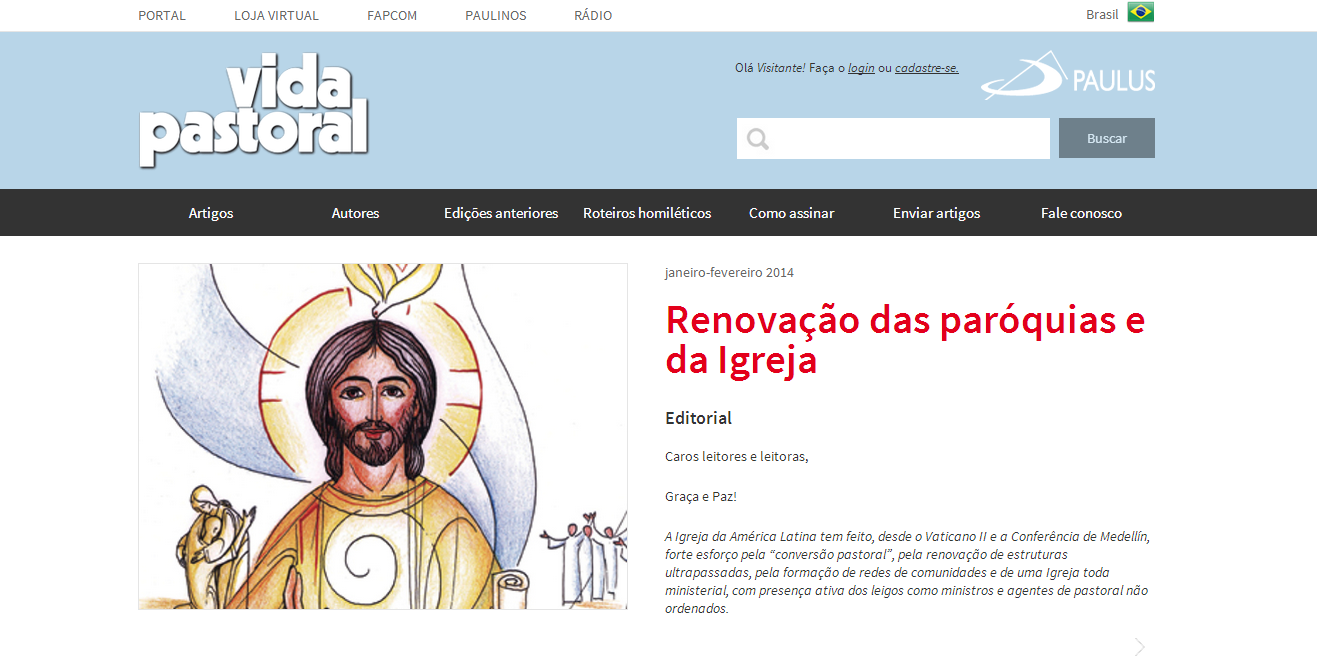
Task: Open article Renovação das paróquias e da Igreja
Action: click(x=905, y=340)
